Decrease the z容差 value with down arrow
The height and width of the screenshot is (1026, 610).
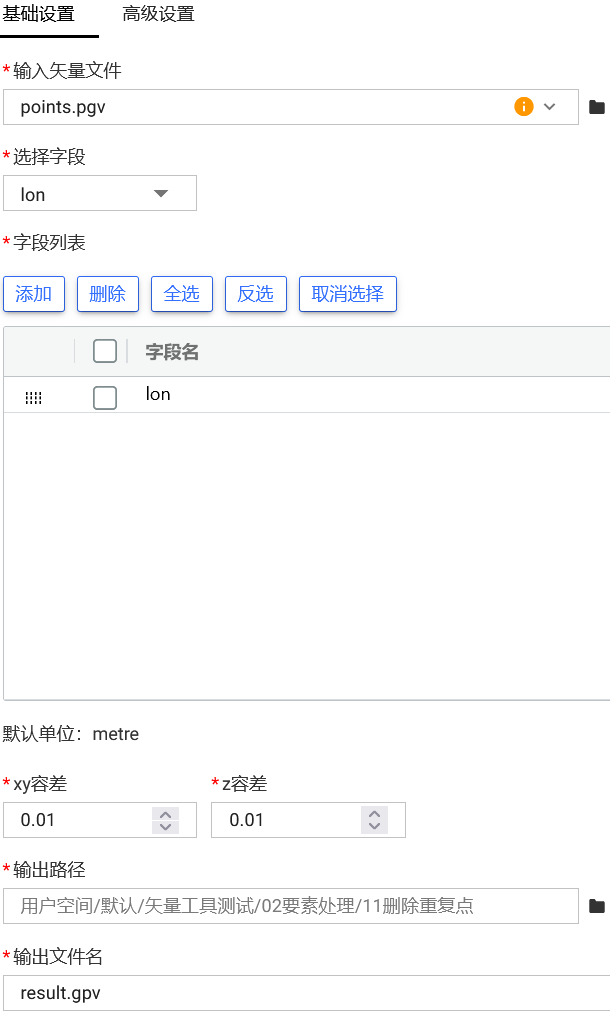[x=374, y=826]
